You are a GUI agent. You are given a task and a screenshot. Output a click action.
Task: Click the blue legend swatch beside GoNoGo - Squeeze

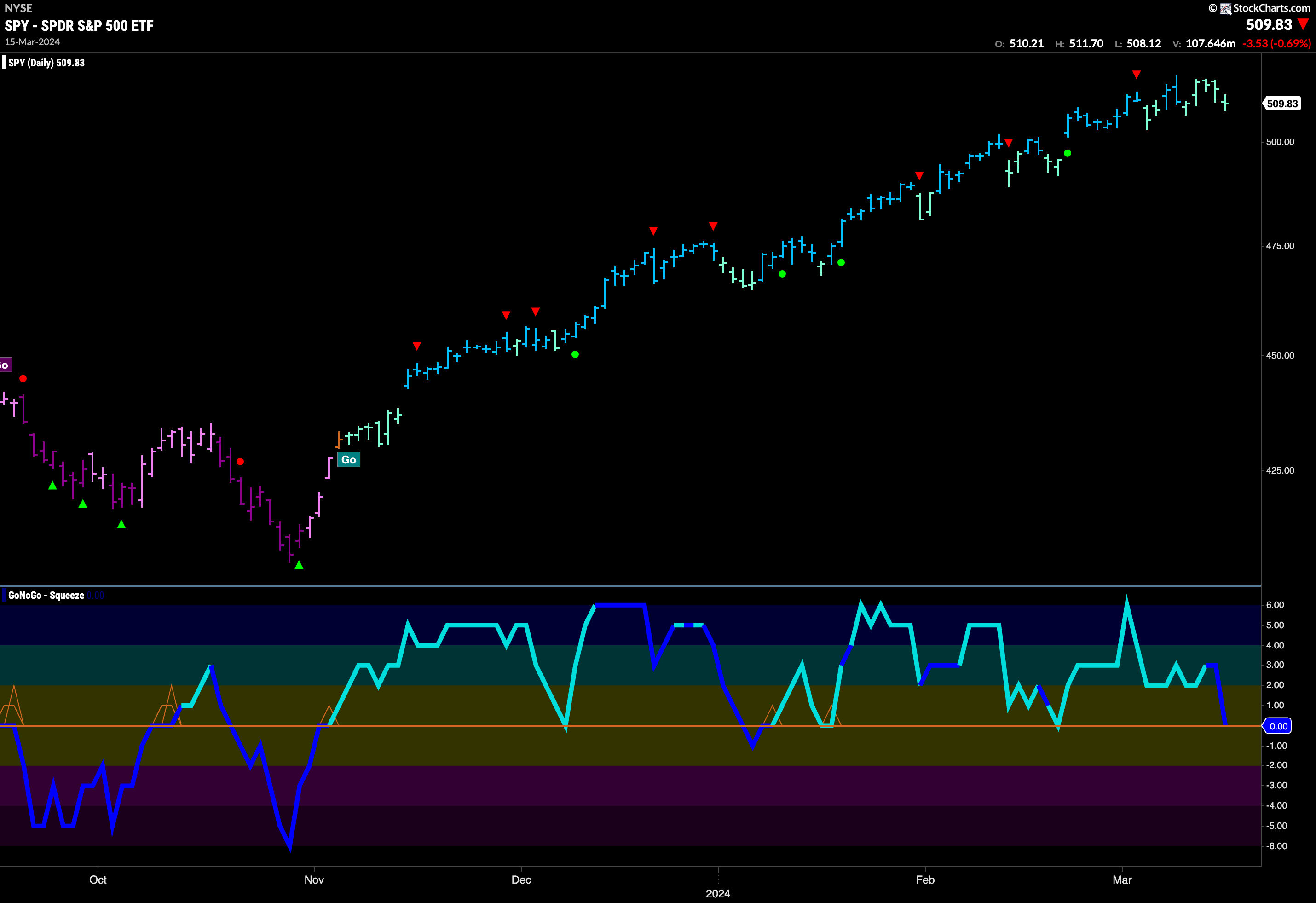coord(4,596)
